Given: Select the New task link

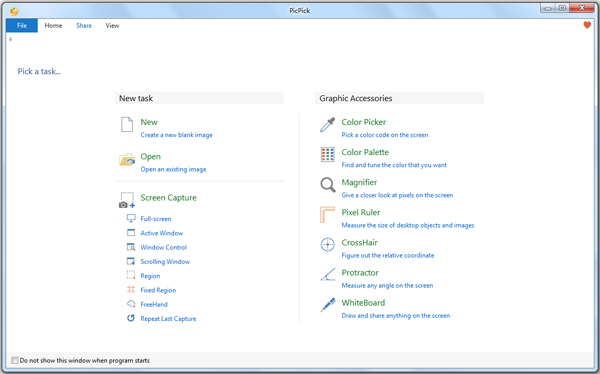Looking at the screenshot, I should pyautogui.click(x=149, y=122).
